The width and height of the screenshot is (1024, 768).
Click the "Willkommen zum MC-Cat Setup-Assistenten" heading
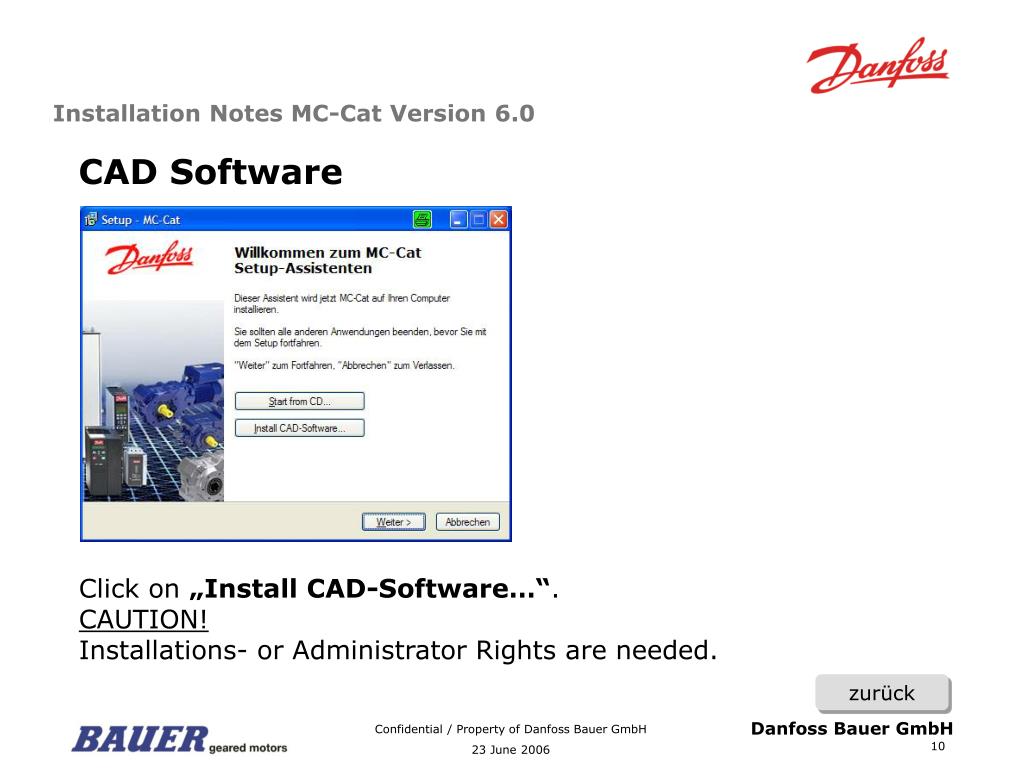pyautogui.click(x=328, y=261)
